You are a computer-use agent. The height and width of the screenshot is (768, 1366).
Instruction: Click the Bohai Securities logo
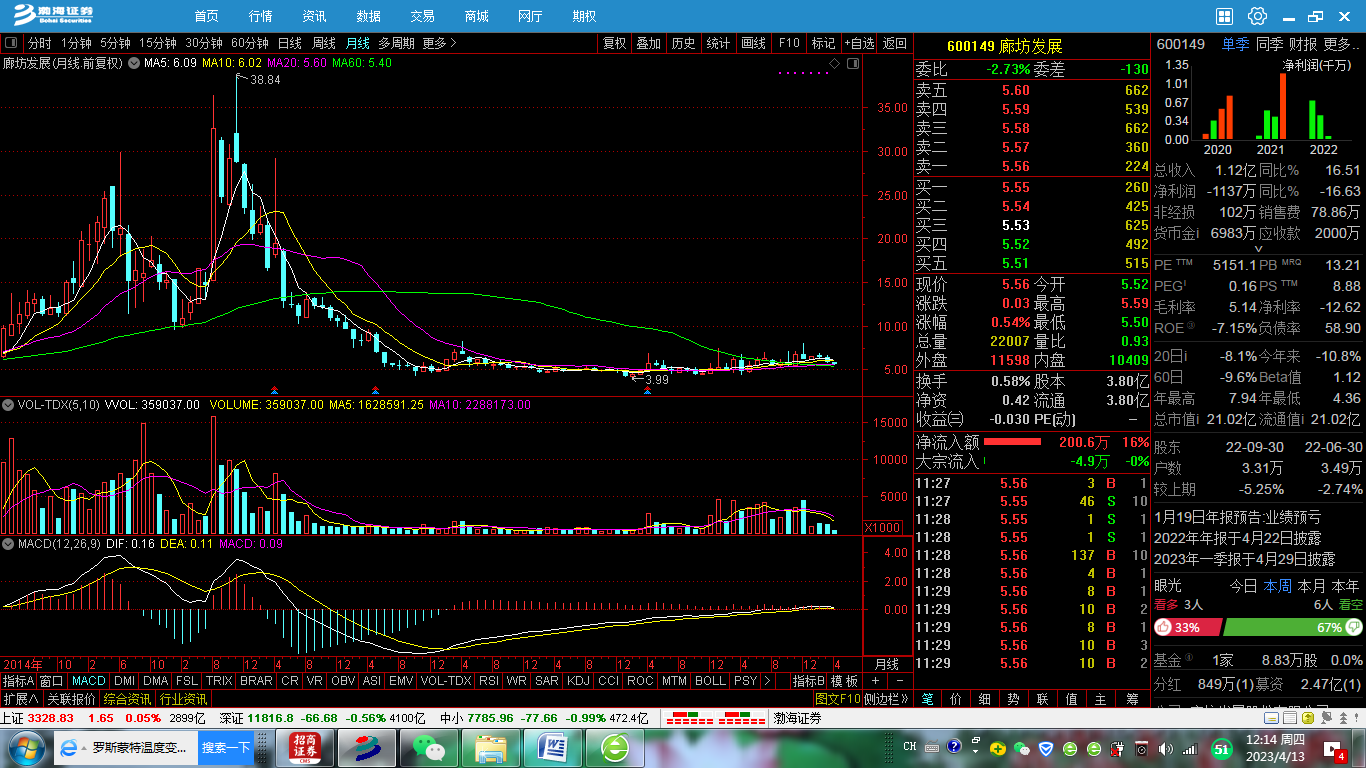click(x=52, y=15)
